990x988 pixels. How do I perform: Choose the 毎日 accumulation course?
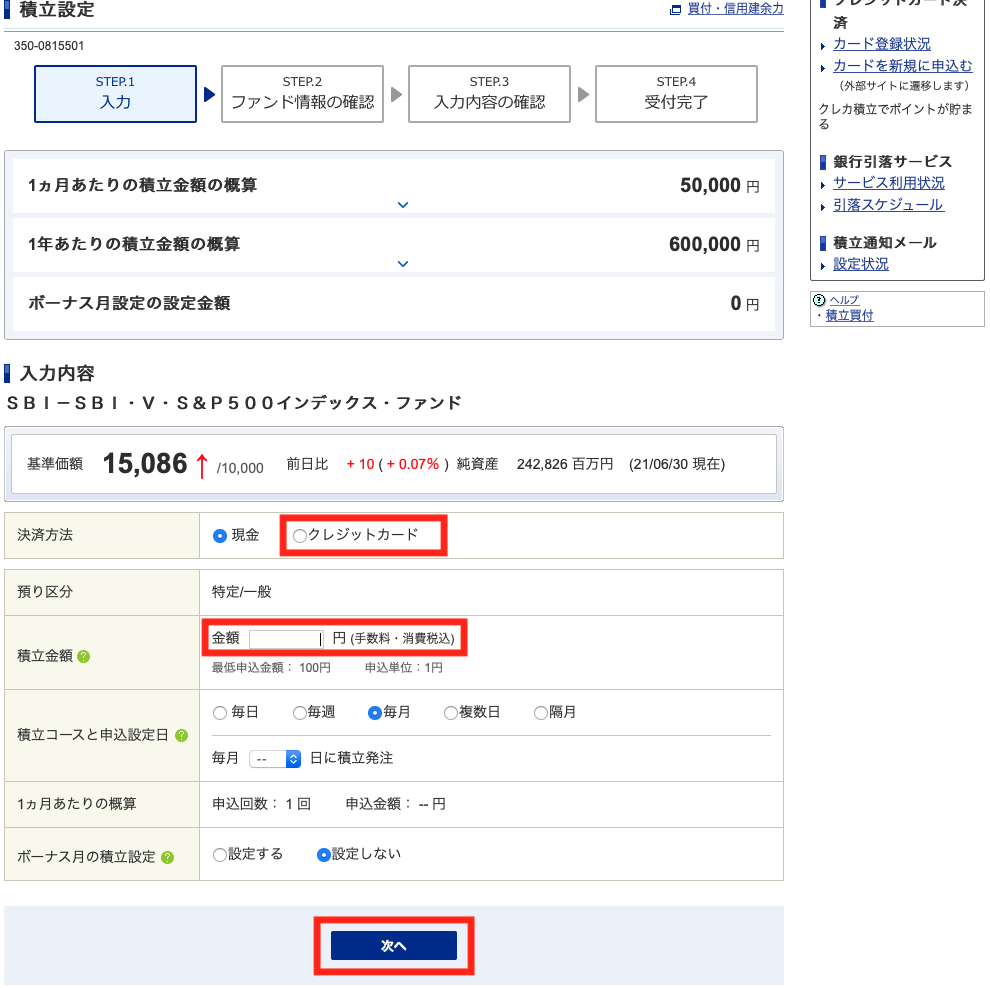tap(220, 713)
